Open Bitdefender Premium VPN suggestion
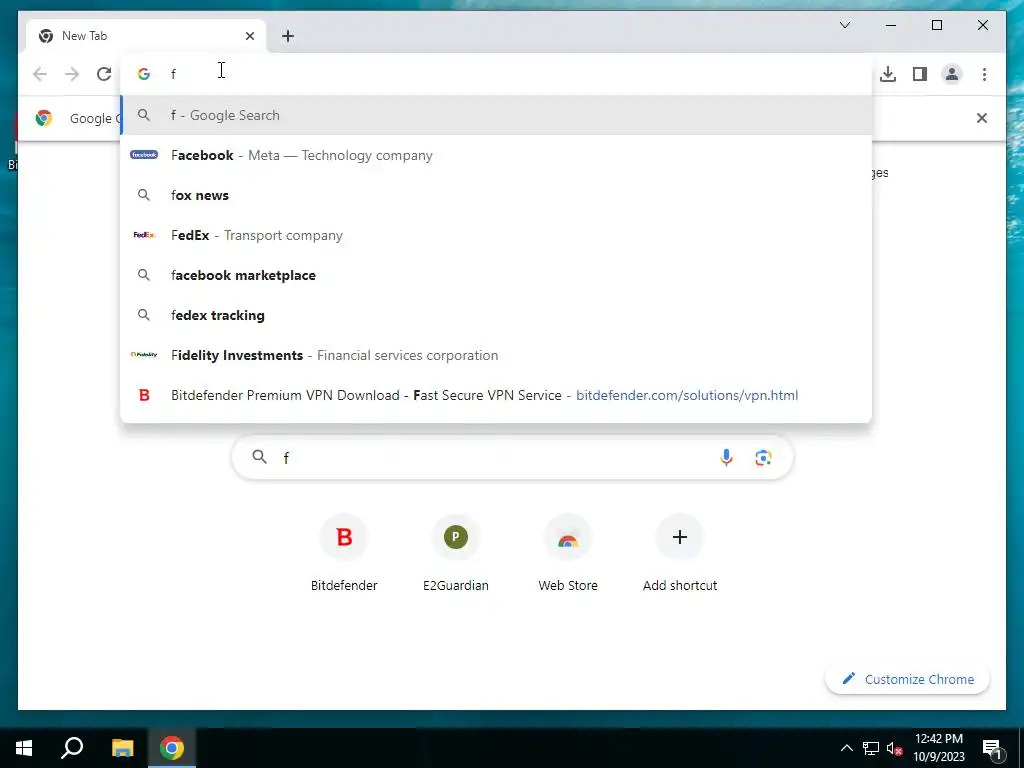Viewport: 1024px width, 768px height. [x=496, y=395]
